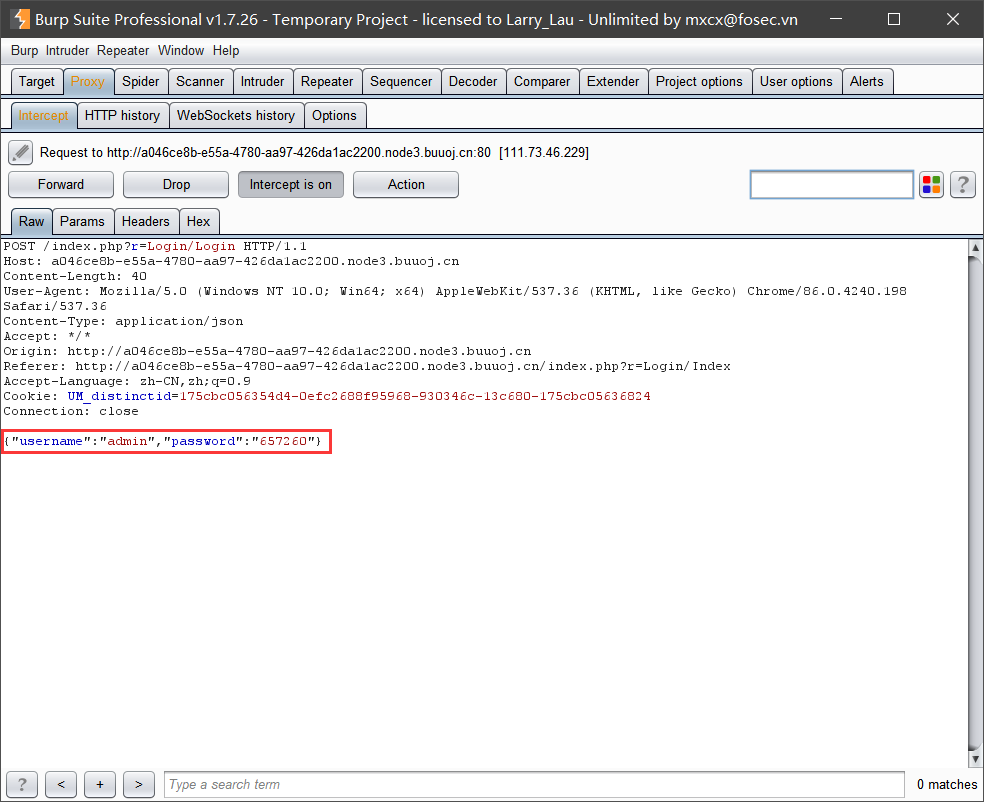Image resolution: width=984 pixels, height=802 pixels.
Task: Open the Repeater menu in menu bar
Action: (x=123, y=51)
